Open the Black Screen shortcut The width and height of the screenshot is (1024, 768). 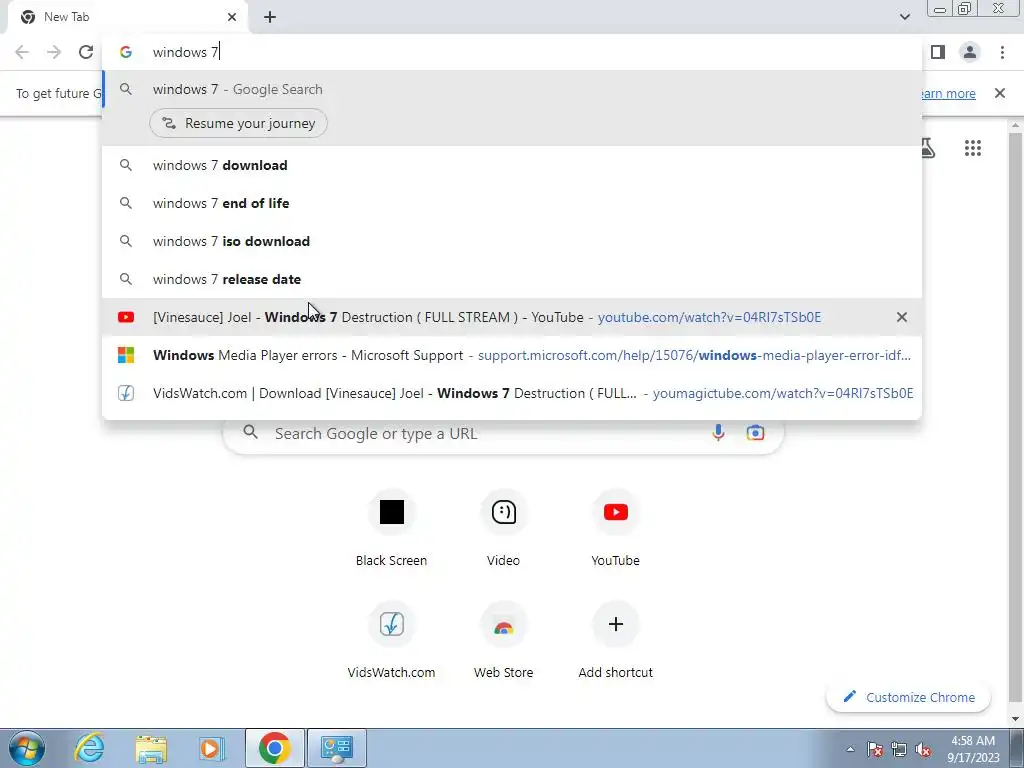pos(391,530)
